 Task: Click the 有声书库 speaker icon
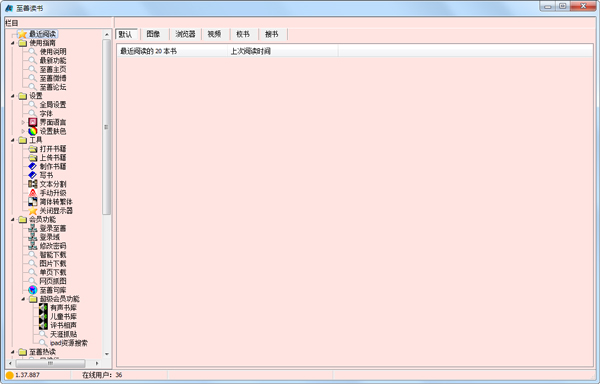click(x=43, y=308)
